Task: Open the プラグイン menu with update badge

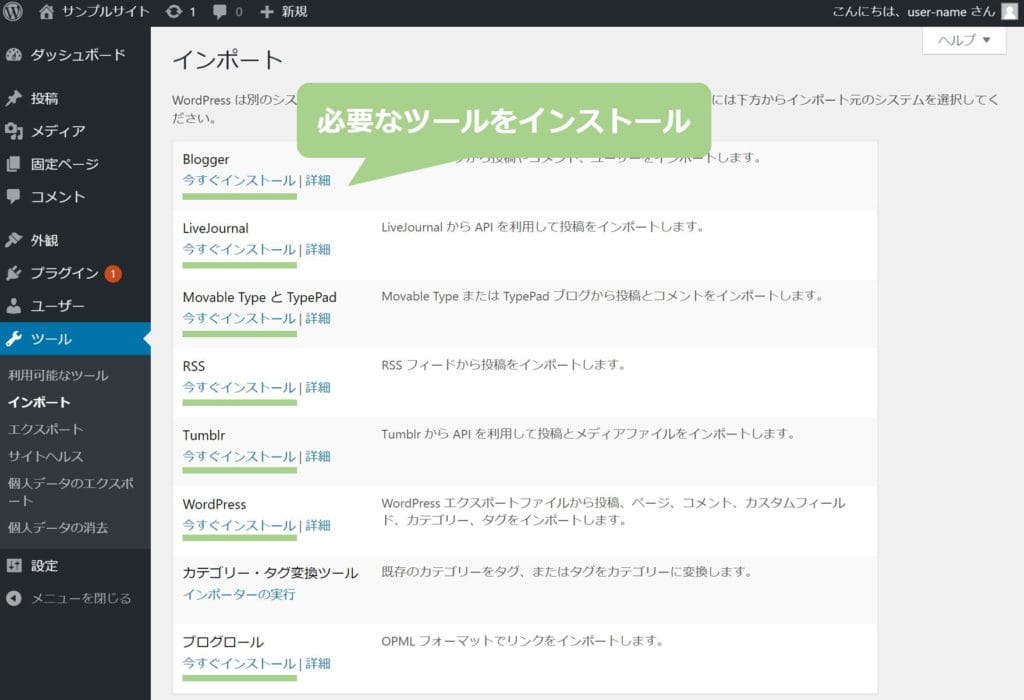Action: click(x=65, y=273)
